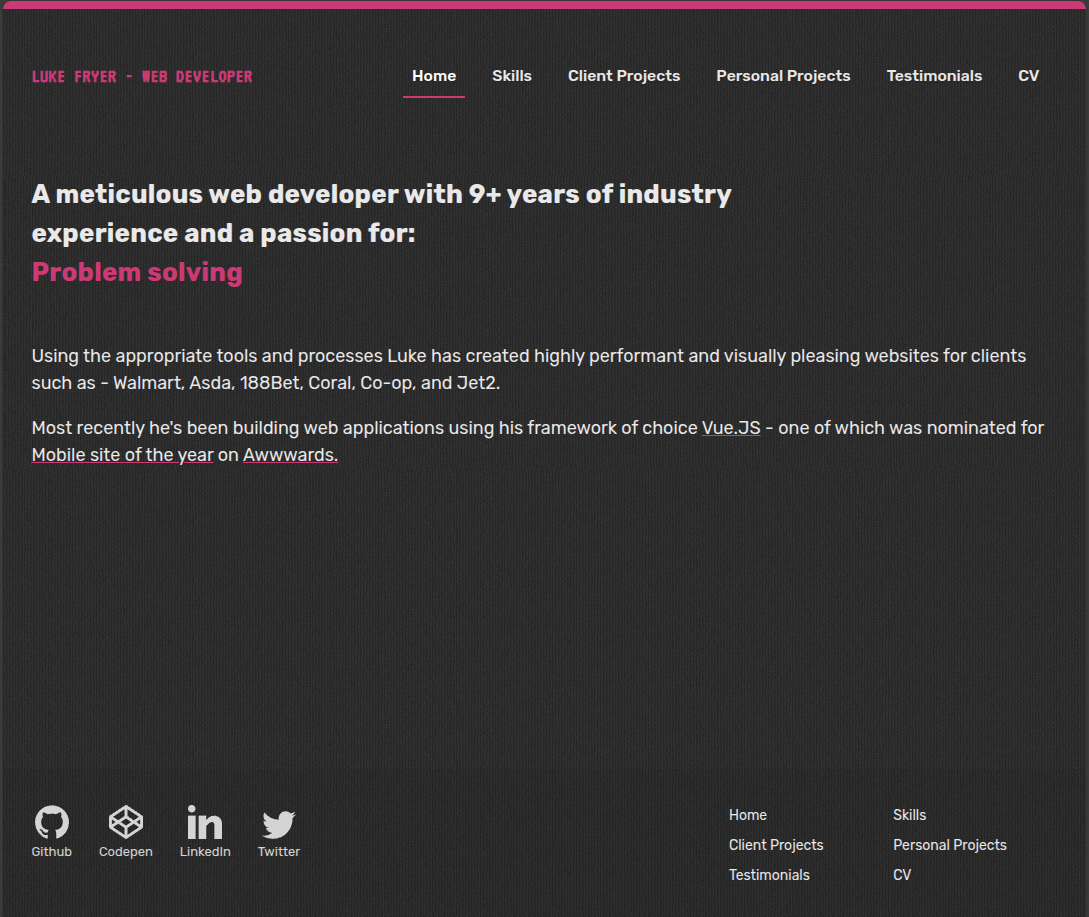Screen dimensions: 1089x917
Task: View the Testimonials section from navigation
Action: click(x=934, y=75)
